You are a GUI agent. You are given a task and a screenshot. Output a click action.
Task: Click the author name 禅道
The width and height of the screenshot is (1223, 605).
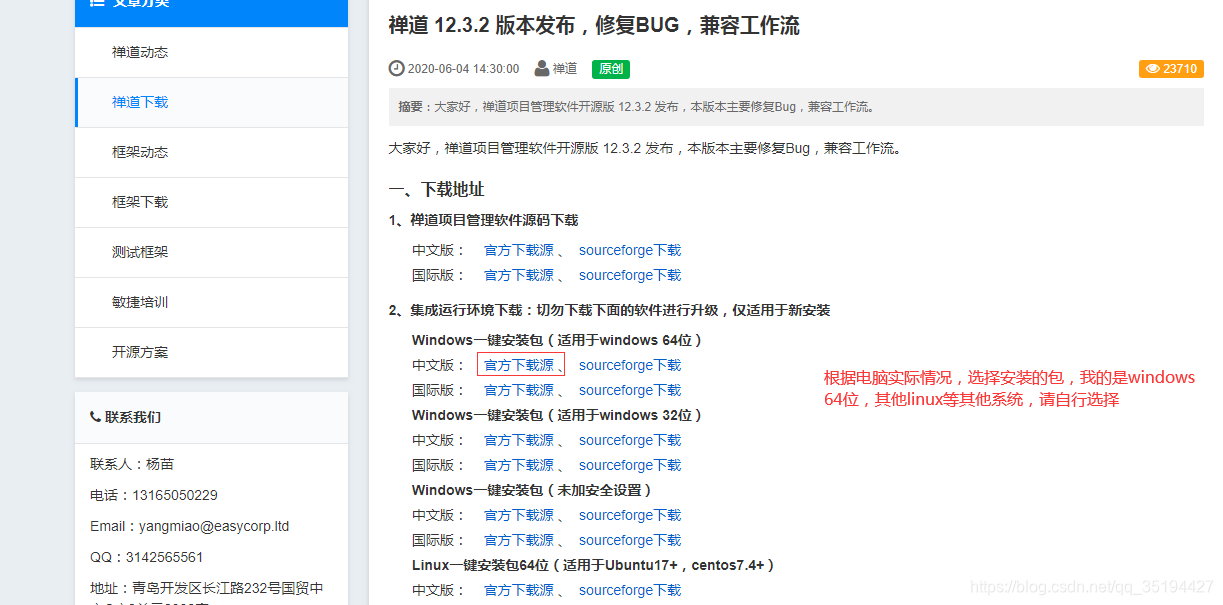pos(565,69)
